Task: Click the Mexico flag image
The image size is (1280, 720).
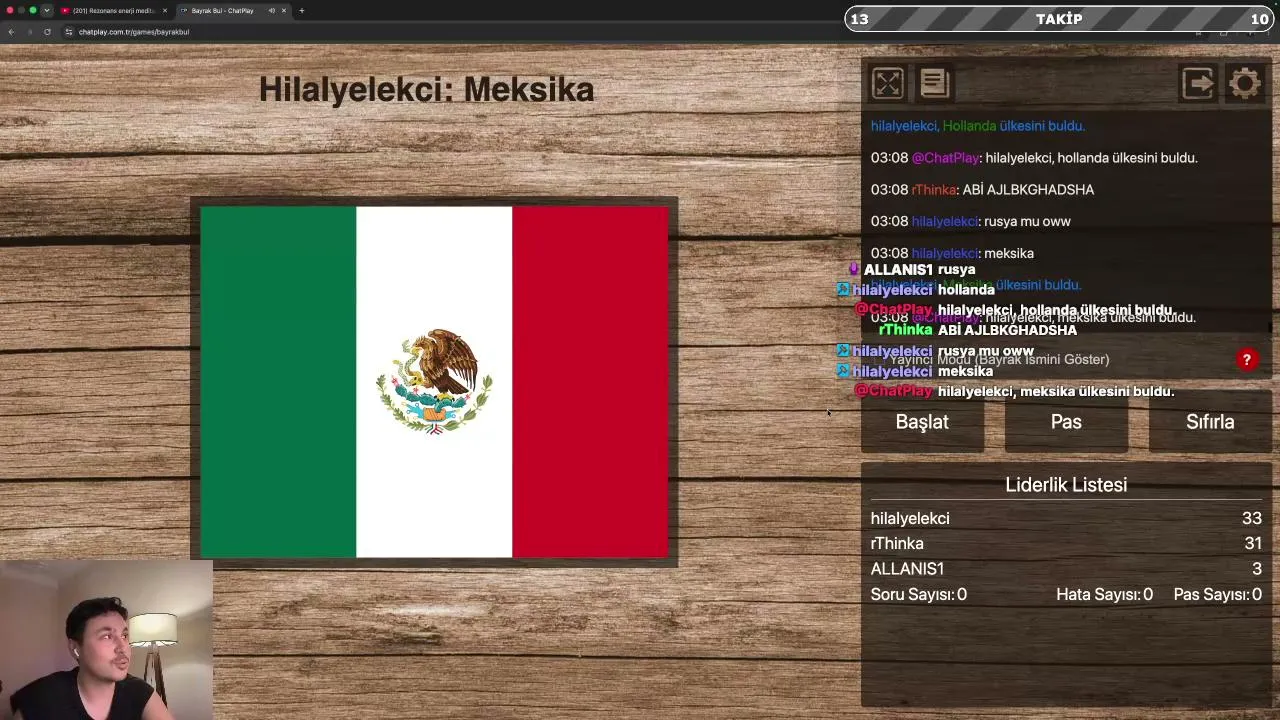Action: [434, 382]
